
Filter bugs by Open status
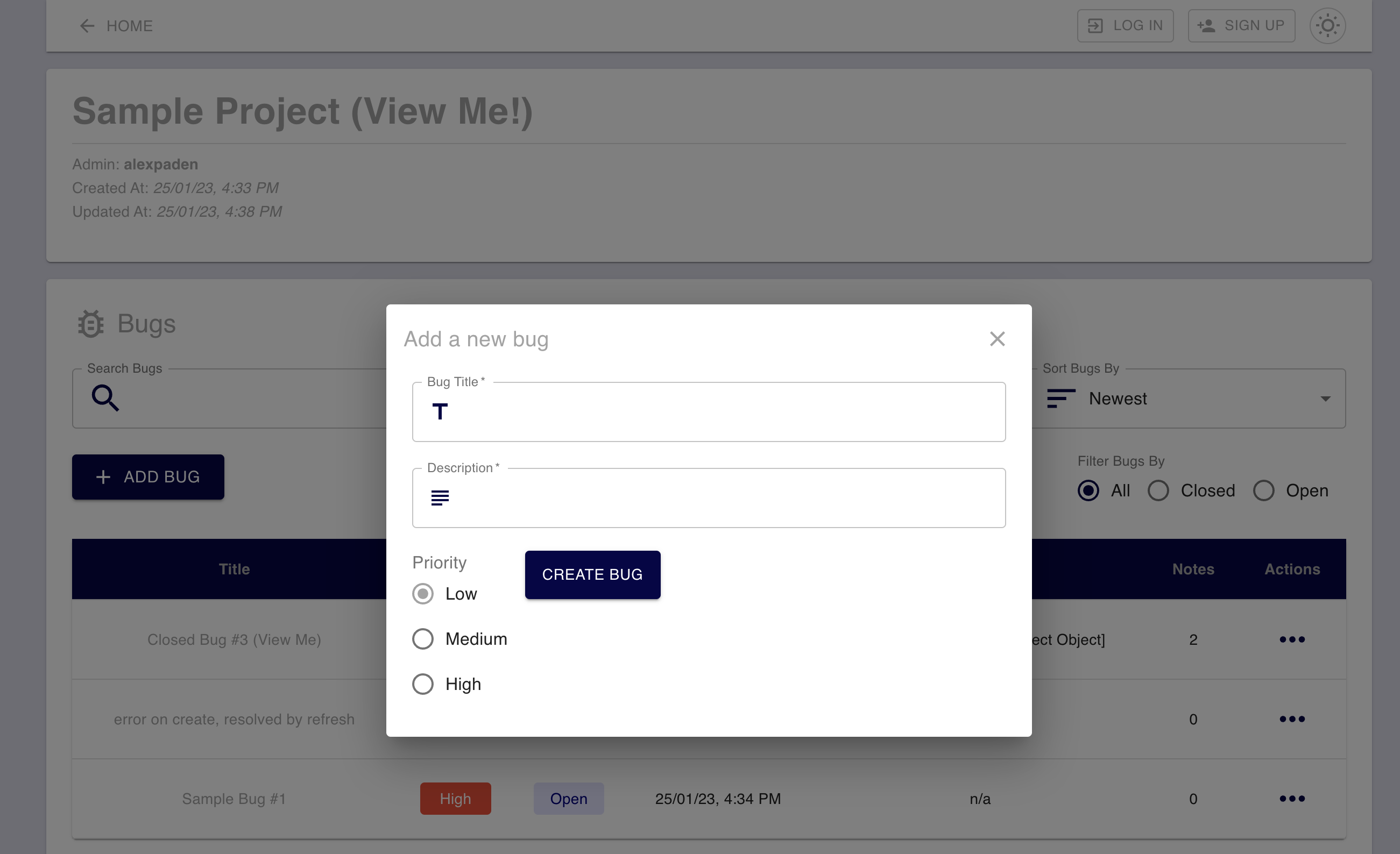[x=1263, y=490]
